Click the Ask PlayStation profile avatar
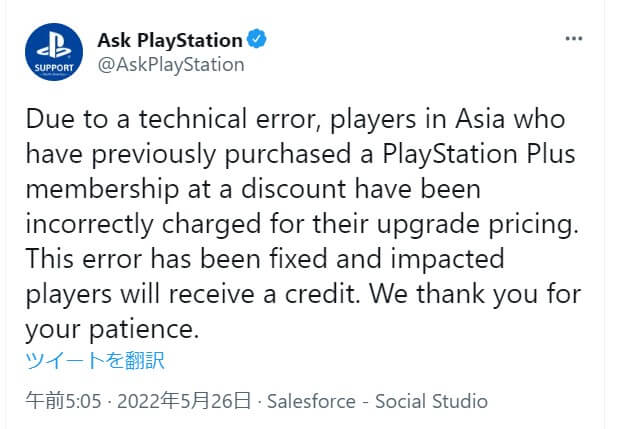Viewport: 628px width, 429px height. pyautogui.click(x=54, y=52)
